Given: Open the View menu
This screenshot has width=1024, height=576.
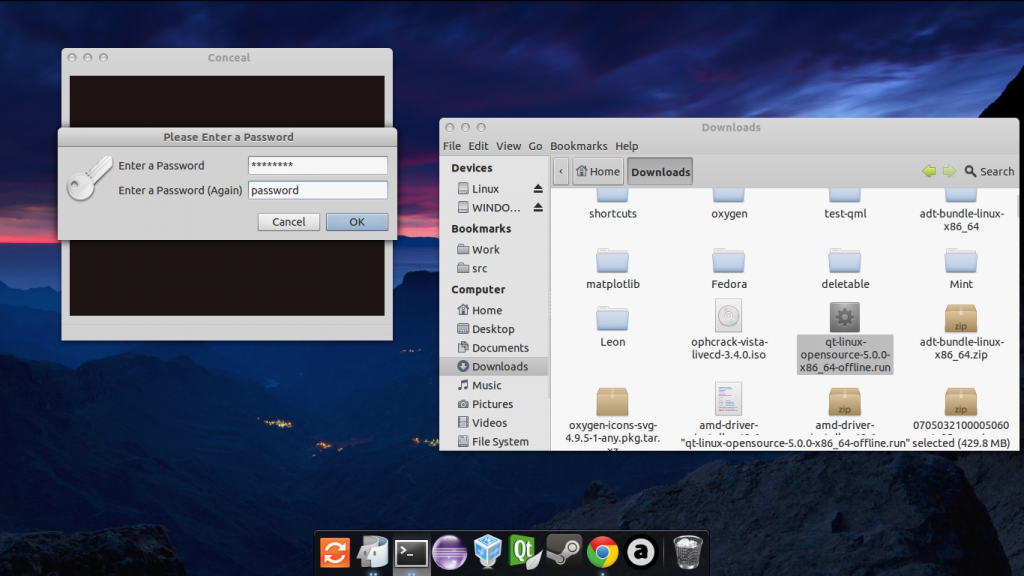Looking at the screenshot, I should coord(509,146).
